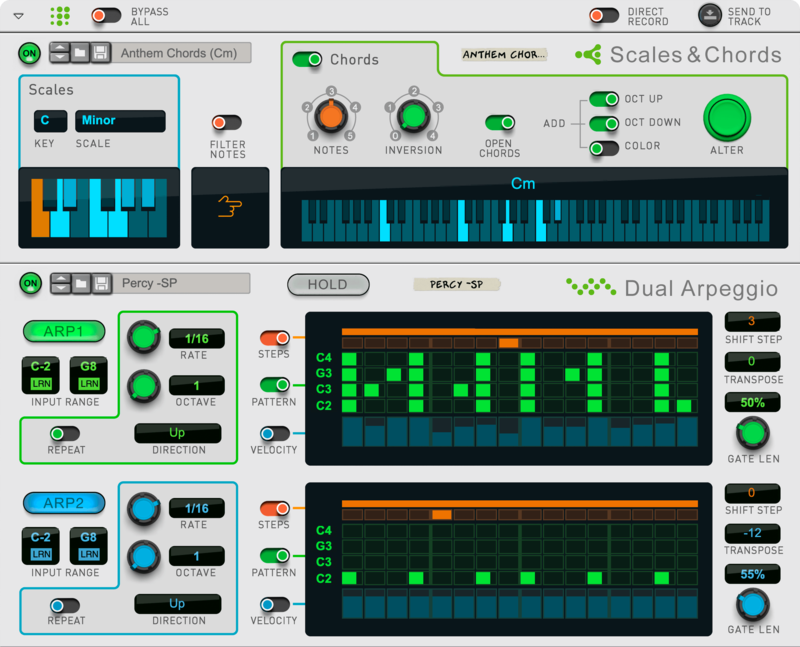Disable the Open Chords switch

500,123
